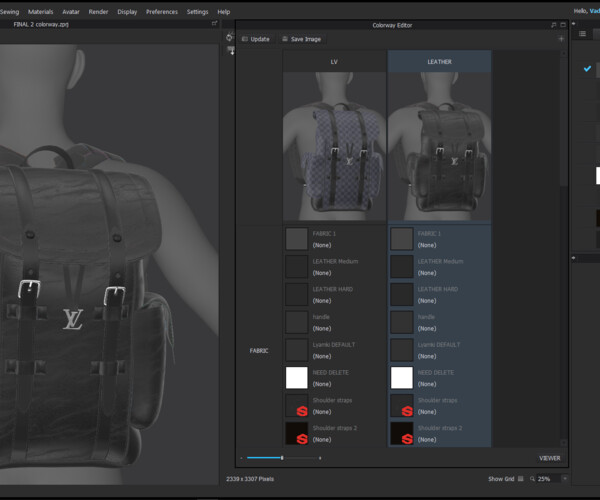Adjust the colorway thumbnail size slider

(x=282, y=458)
